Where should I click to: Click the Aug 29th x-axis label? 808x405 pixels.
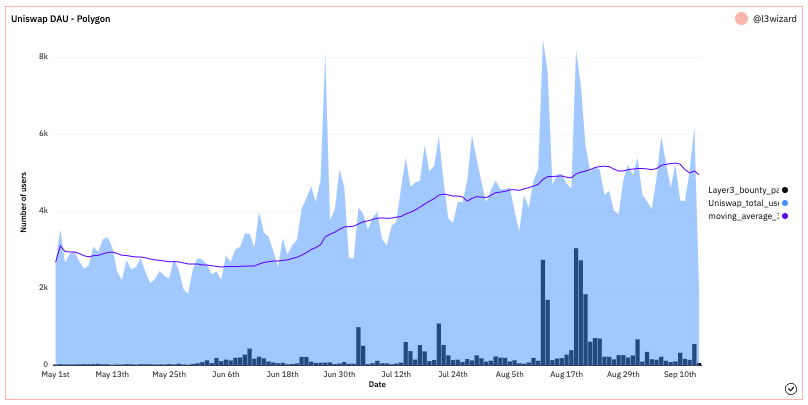(622, 375)
